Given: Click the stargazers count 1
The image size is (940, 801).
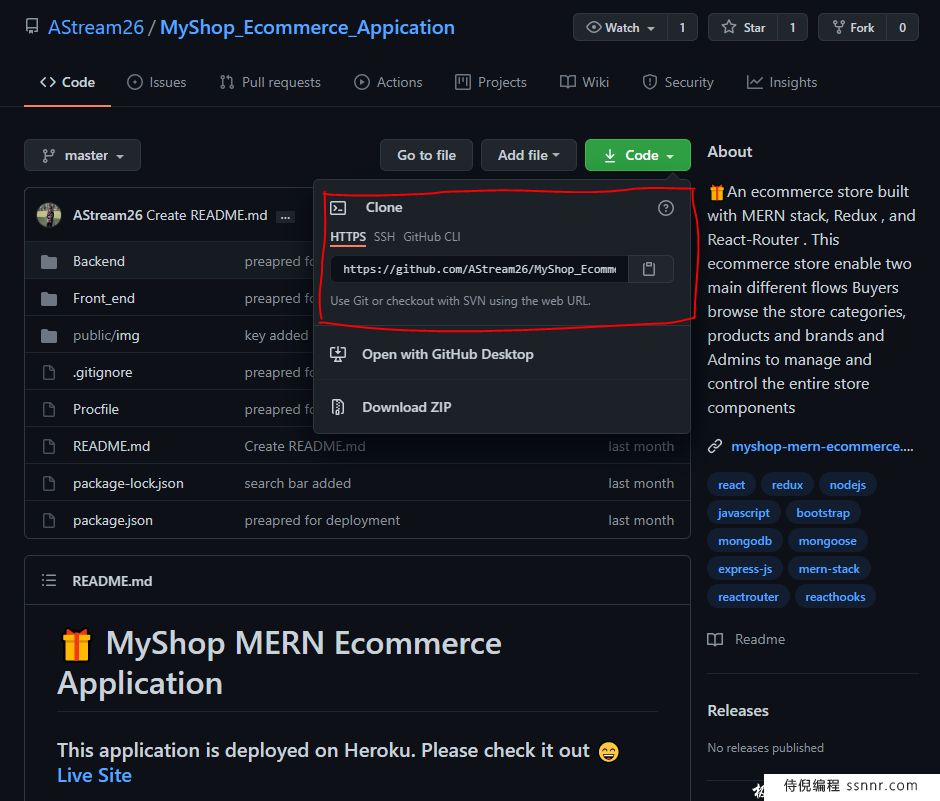Looking at the screenshot, I should [x=793, y=28].
